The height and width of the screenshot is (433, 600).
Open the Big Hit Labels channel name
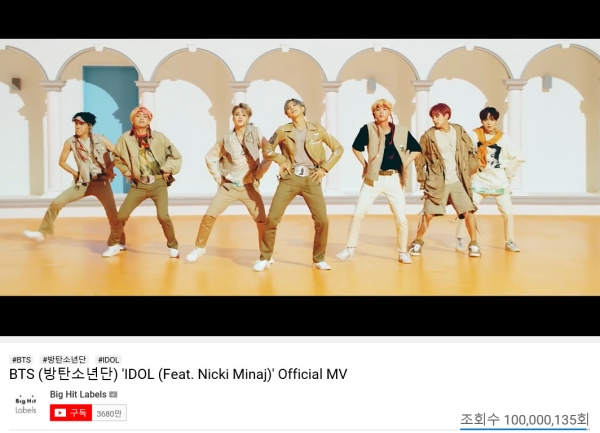78,394
